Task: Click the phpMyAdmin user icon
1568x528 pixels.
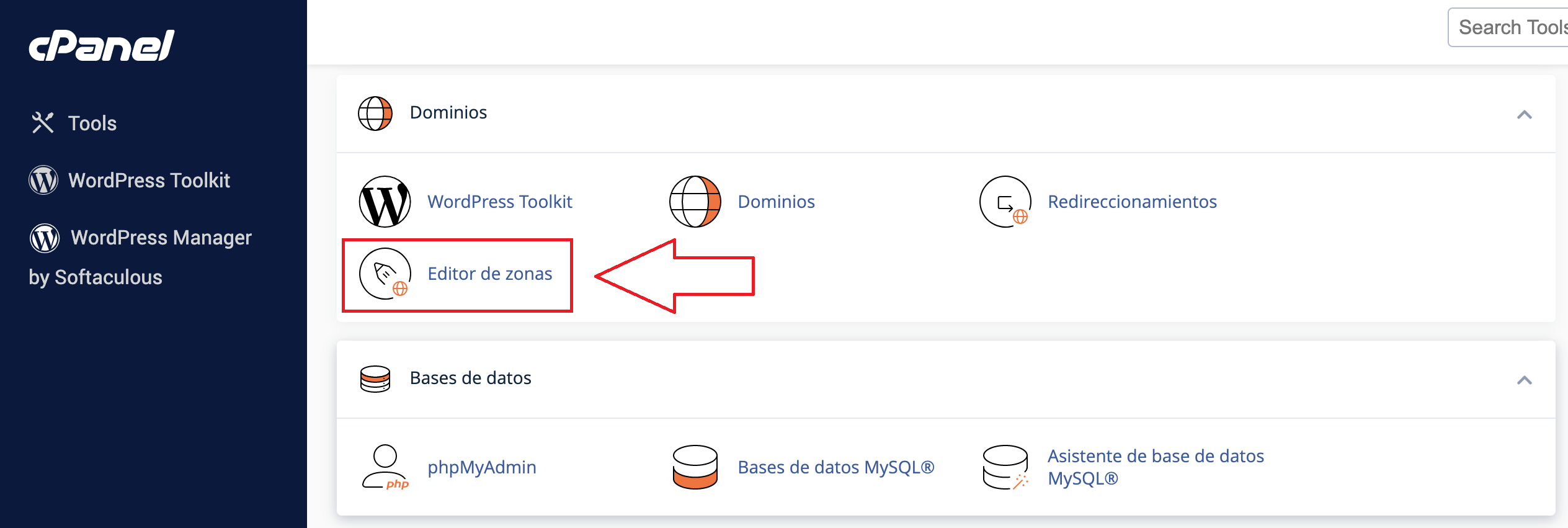Action: point(385,467)
